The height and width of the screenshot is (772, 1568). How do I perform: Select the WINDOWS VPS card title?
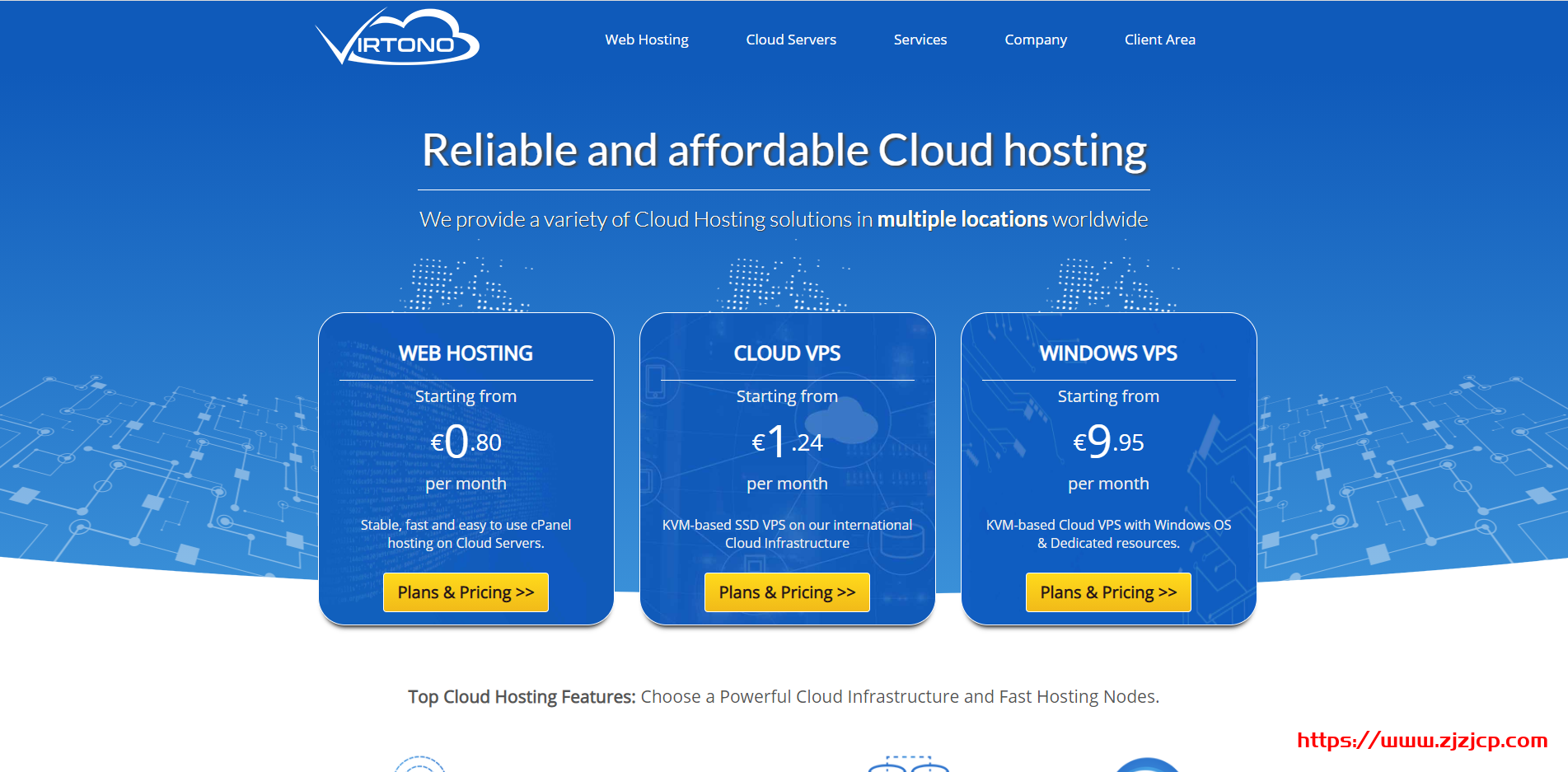(1108, 353)
